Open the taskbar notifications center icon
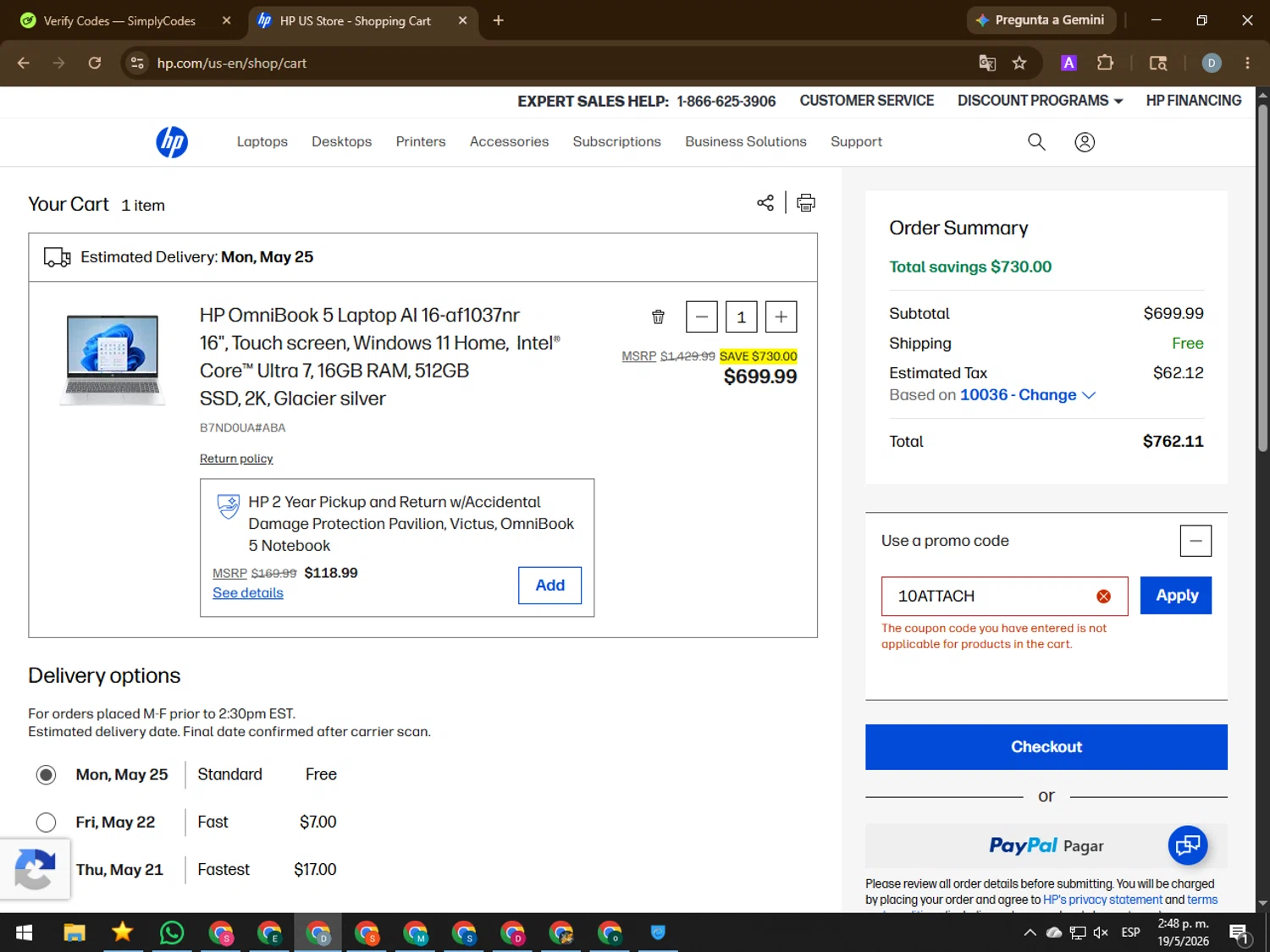1270x952 pixels. coord(1240,933)
